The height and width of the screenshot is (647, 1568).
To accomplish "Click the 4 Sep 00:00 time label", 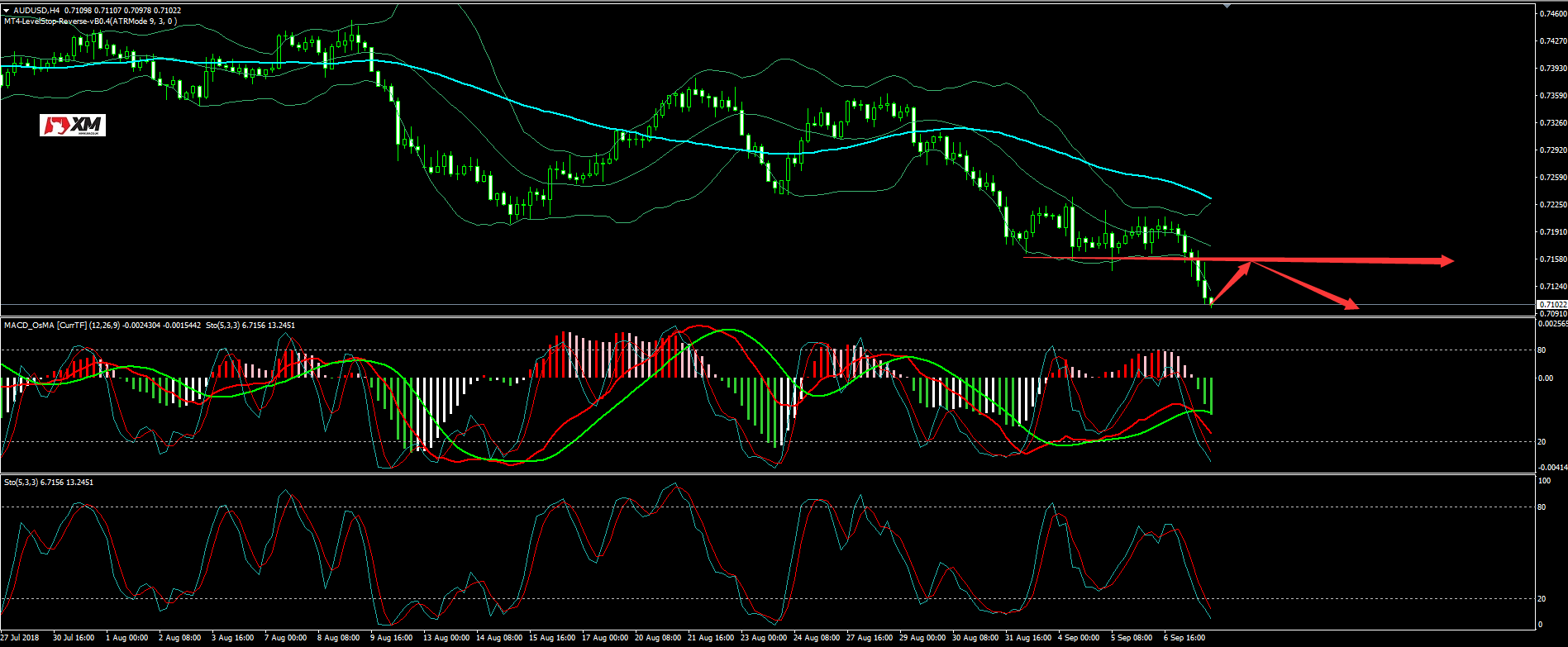I will pos(1079,638).
